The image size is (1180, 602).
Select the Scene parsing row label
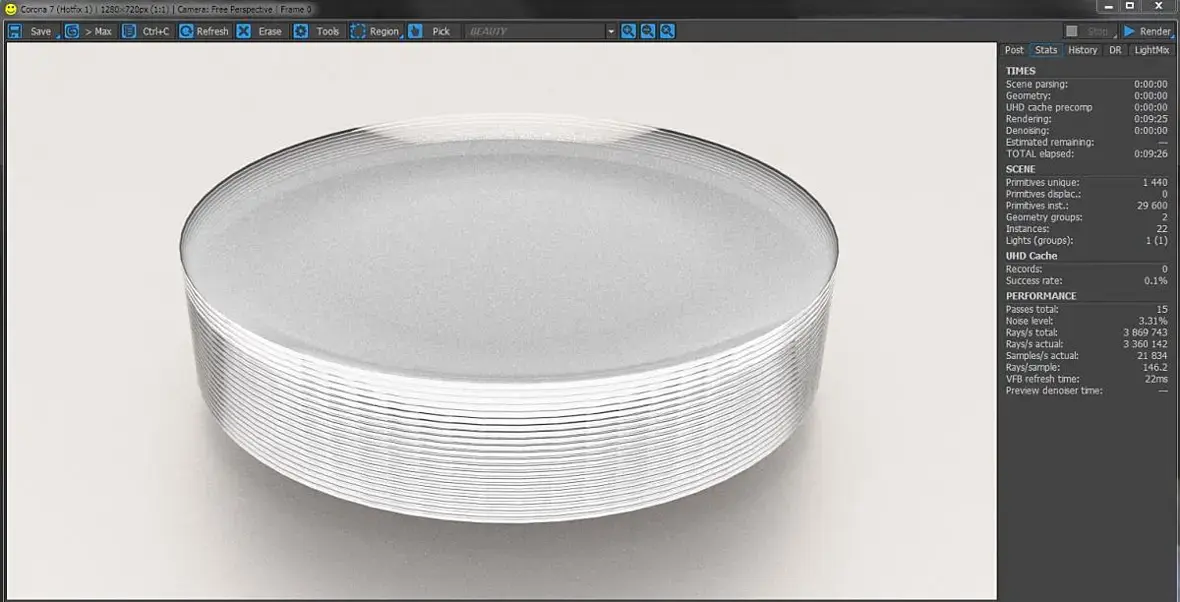click(1036, 84)
